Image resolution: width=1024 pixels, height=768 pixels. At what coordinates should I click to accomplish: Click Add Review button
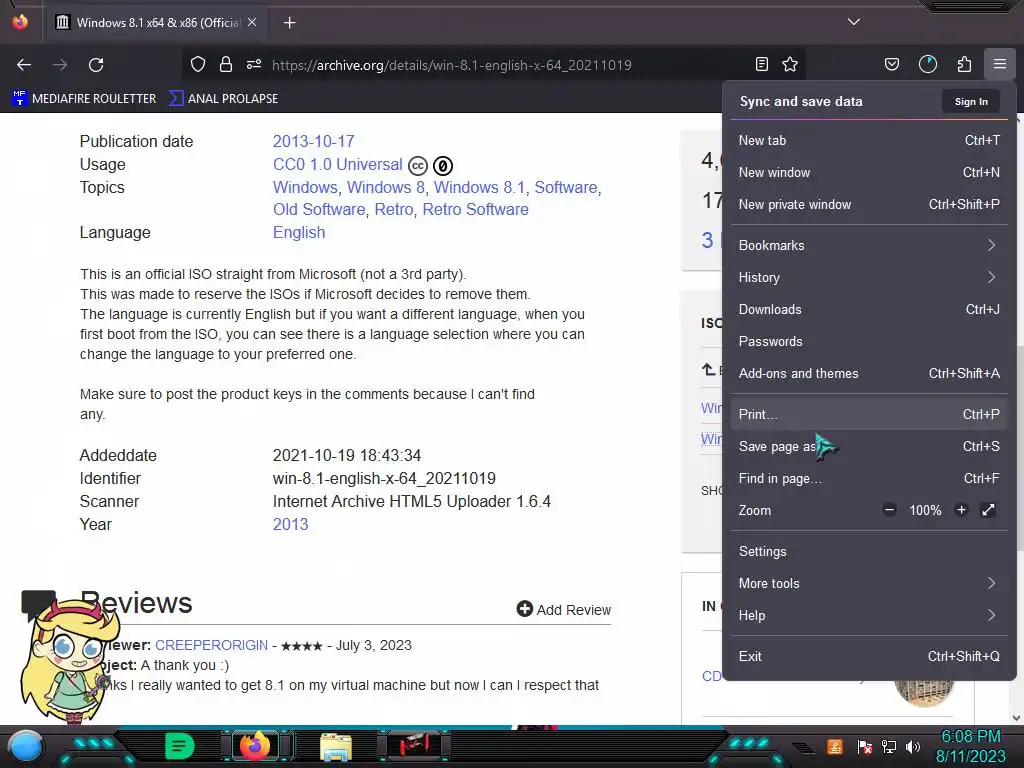pyautogui.click(x=564, y=609)
